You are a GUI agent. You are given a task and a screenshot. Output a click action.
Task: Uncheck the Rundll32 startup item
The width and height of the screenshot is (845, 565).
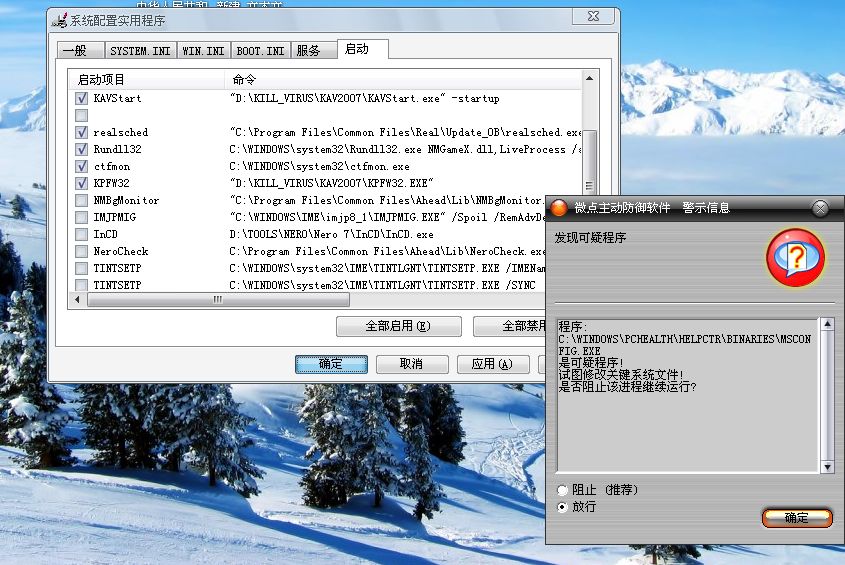point(81,149)
